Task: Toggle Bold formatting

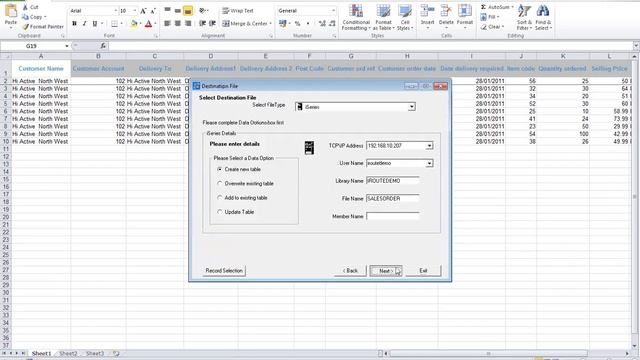Action: coord(74,24)
